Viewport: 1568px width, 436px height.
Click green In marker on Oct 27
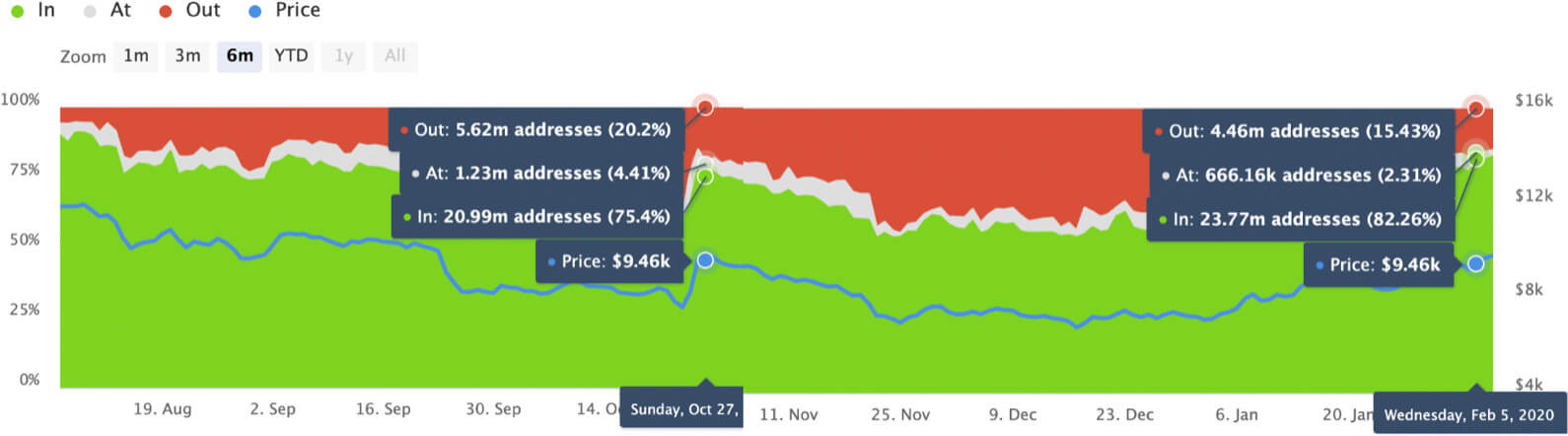pos(705,177)
